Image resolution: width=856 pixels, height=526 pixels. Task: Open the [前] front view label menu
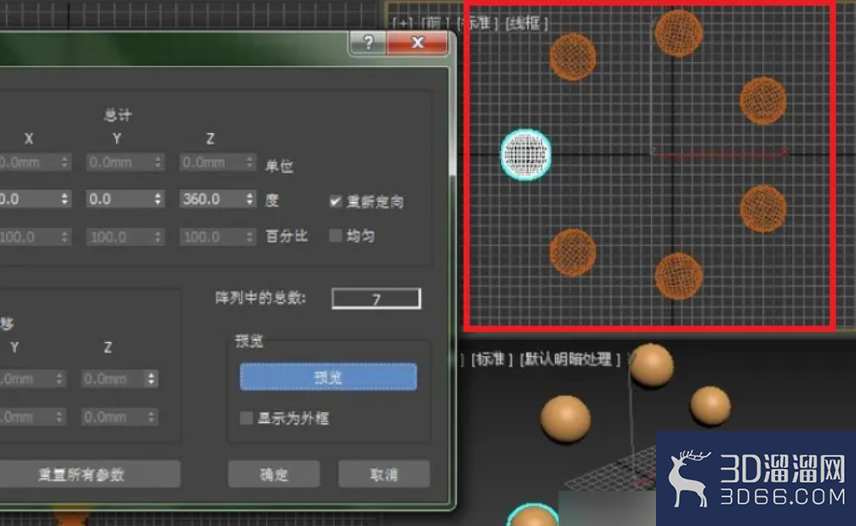click(434, 23)
